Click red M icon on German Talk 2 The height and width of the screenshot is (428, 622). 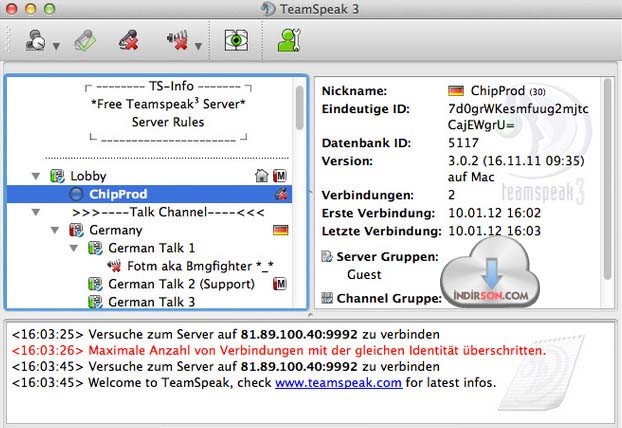point(280,284)
